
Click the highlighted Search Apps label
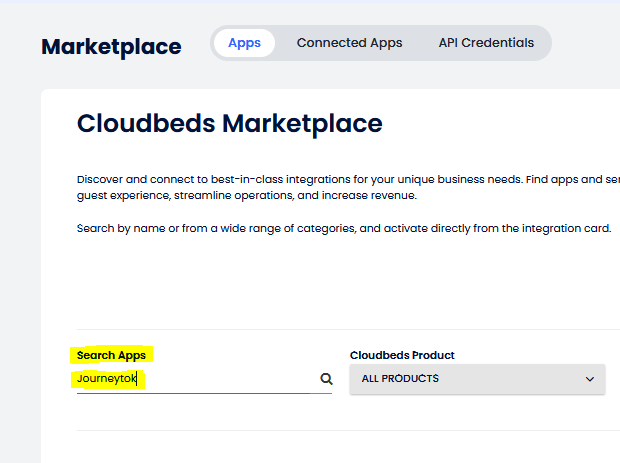click(x=111, y=355)
